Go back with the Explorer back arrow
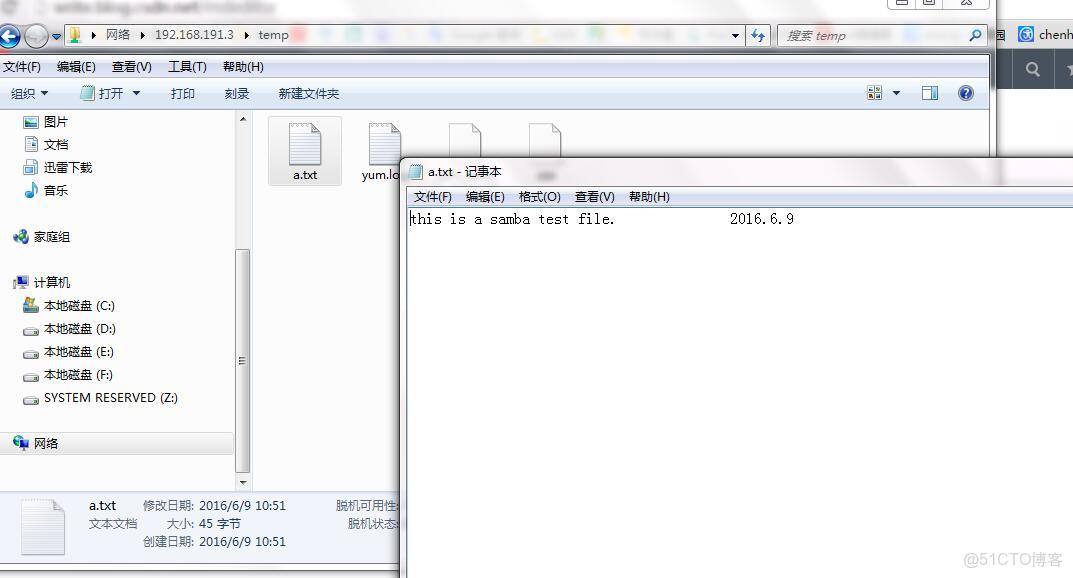1073x578 pixels. coord(9,36)
